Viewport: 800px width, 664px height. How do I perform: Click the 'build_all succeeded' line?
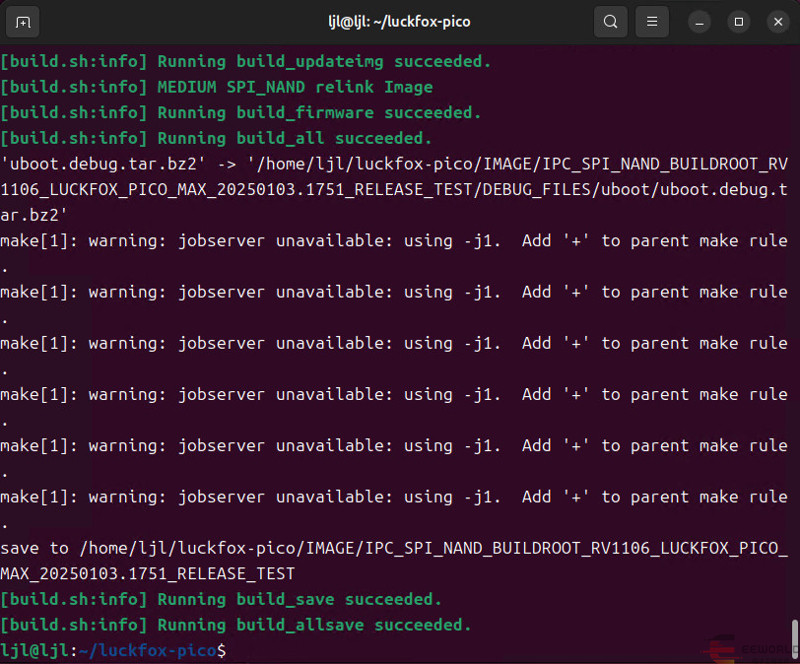(x=216, y=138)
